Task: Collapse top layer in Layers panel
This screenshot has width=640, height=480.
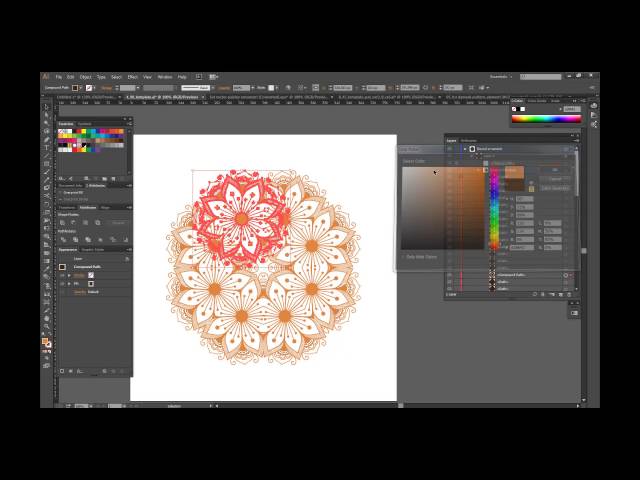Action: pyautogui.click(x=465, y=149)
